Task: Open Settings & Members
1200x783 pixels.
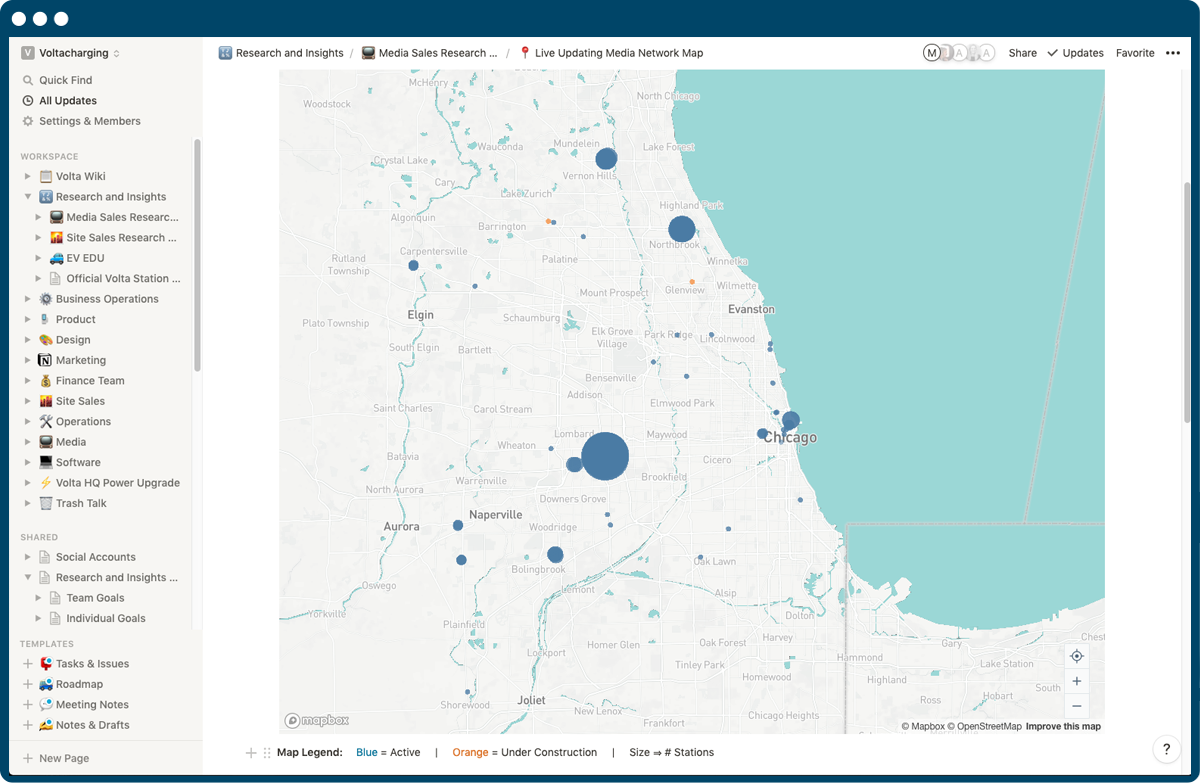Action: click(29, 120)
